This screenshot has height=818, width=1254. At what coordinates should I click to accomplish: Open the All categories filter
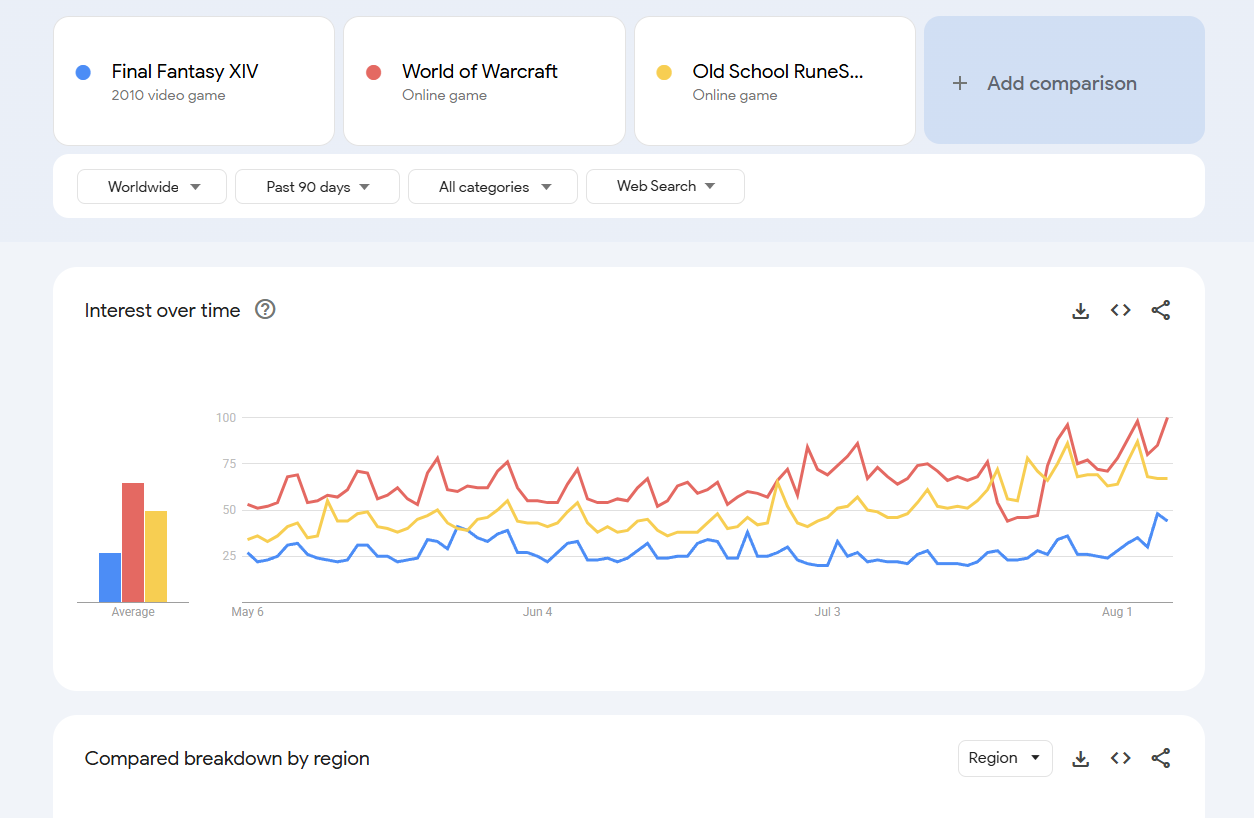(493, 187)
